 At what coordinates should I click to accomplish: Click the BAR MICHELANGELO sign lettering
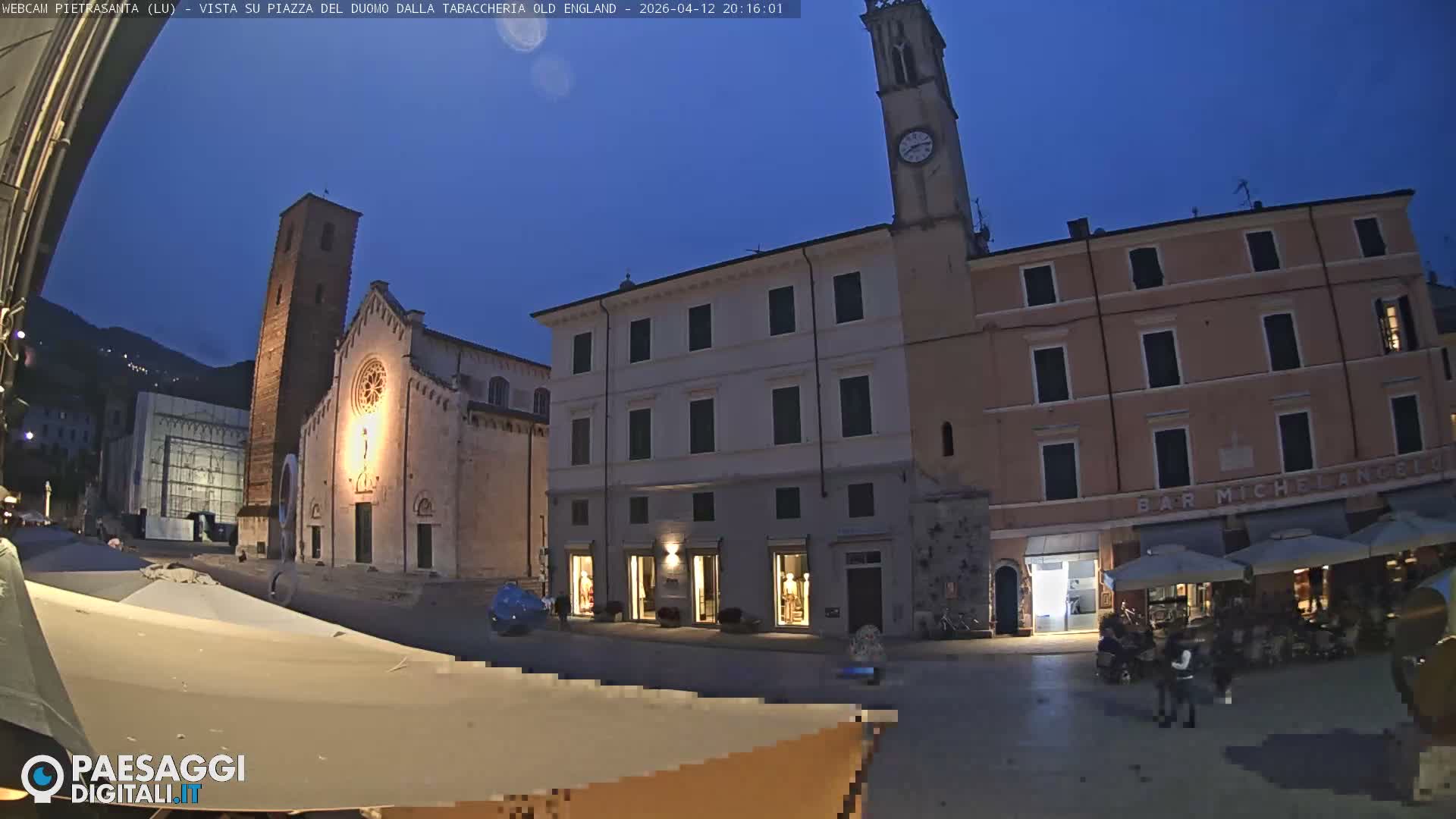(x=1288, y=485)
